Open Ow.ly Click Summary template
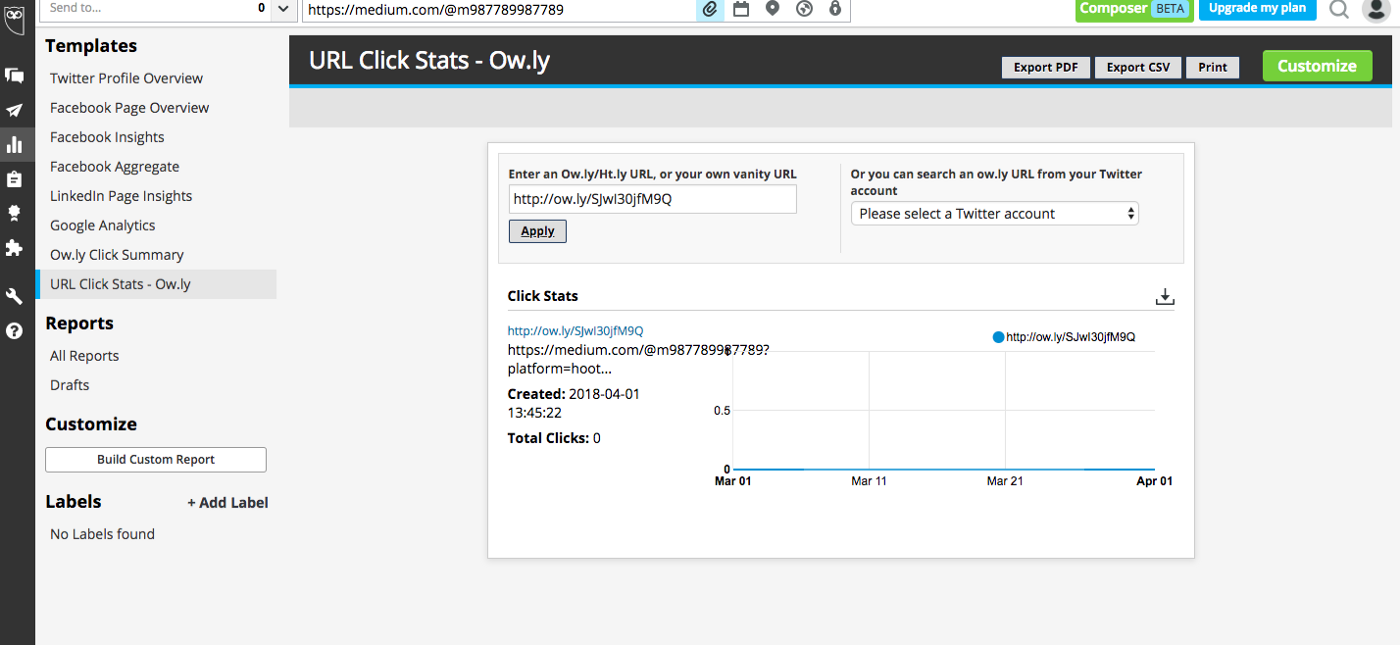1400x645 pixels. 117,254
